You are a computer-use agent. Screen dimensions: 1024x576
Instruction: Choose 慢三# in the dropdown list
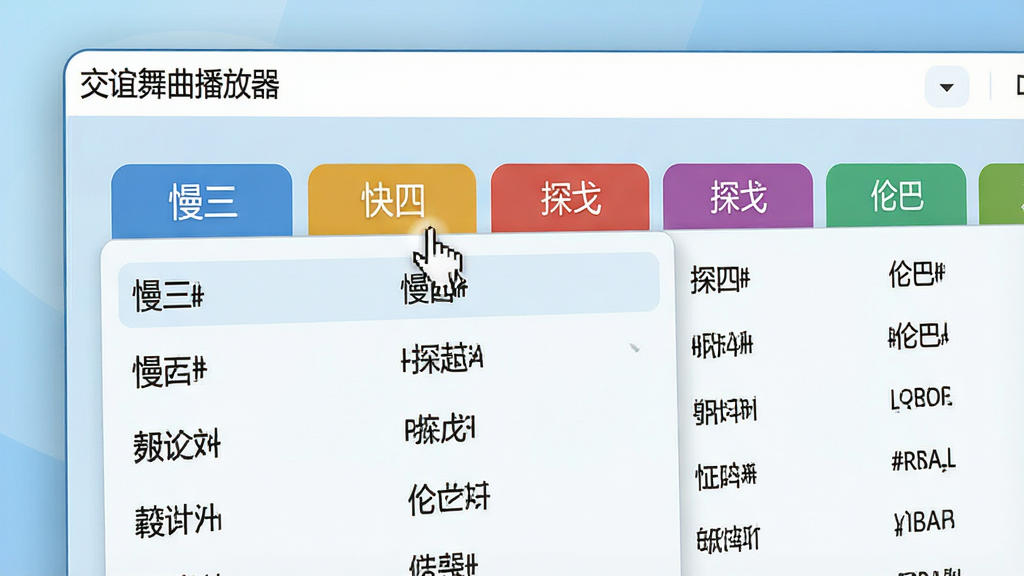point(168,295)
